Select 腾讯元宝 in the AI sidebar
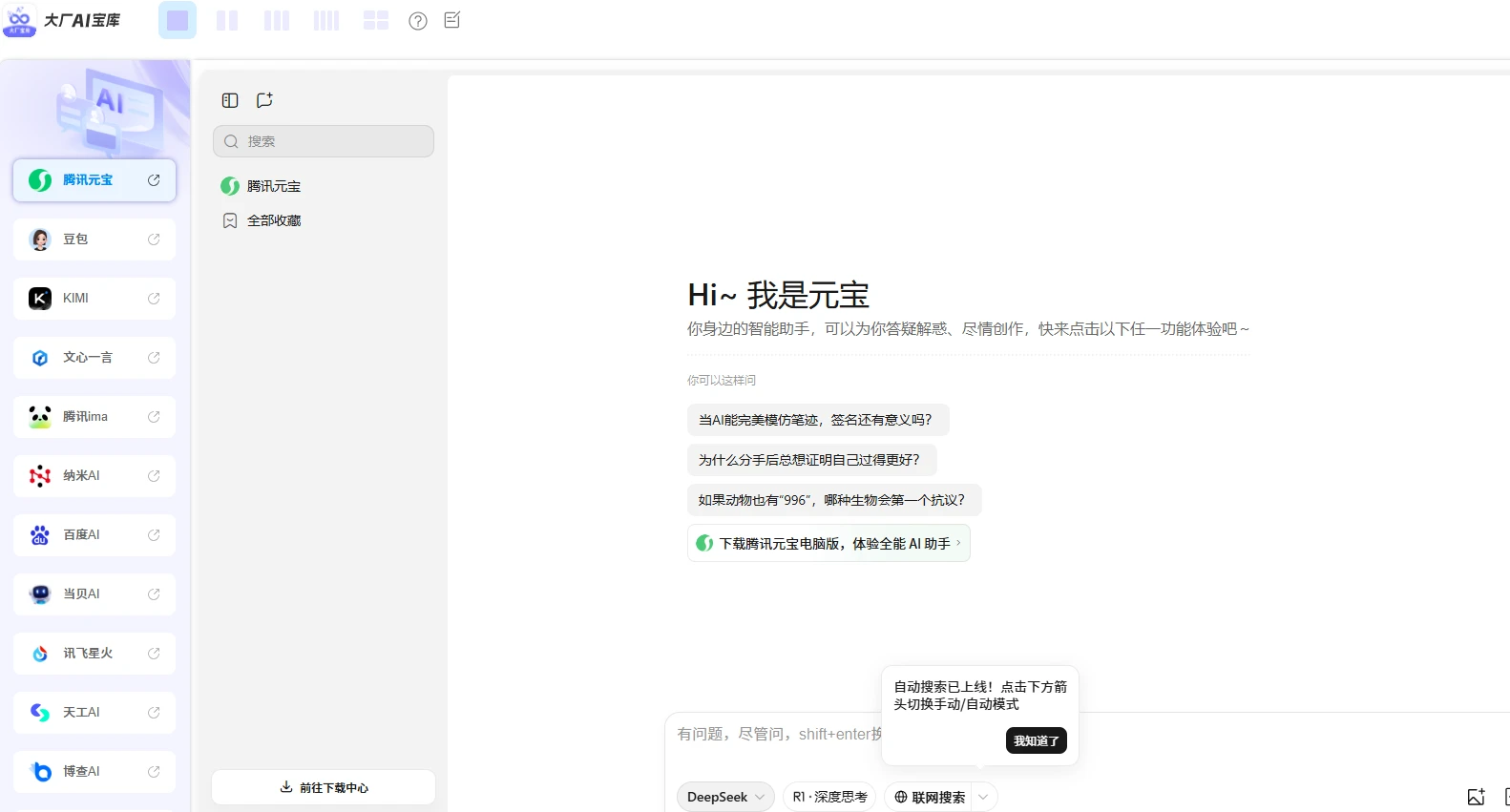The width and height of the screenshot is (1510, 812). pos(94,180)
